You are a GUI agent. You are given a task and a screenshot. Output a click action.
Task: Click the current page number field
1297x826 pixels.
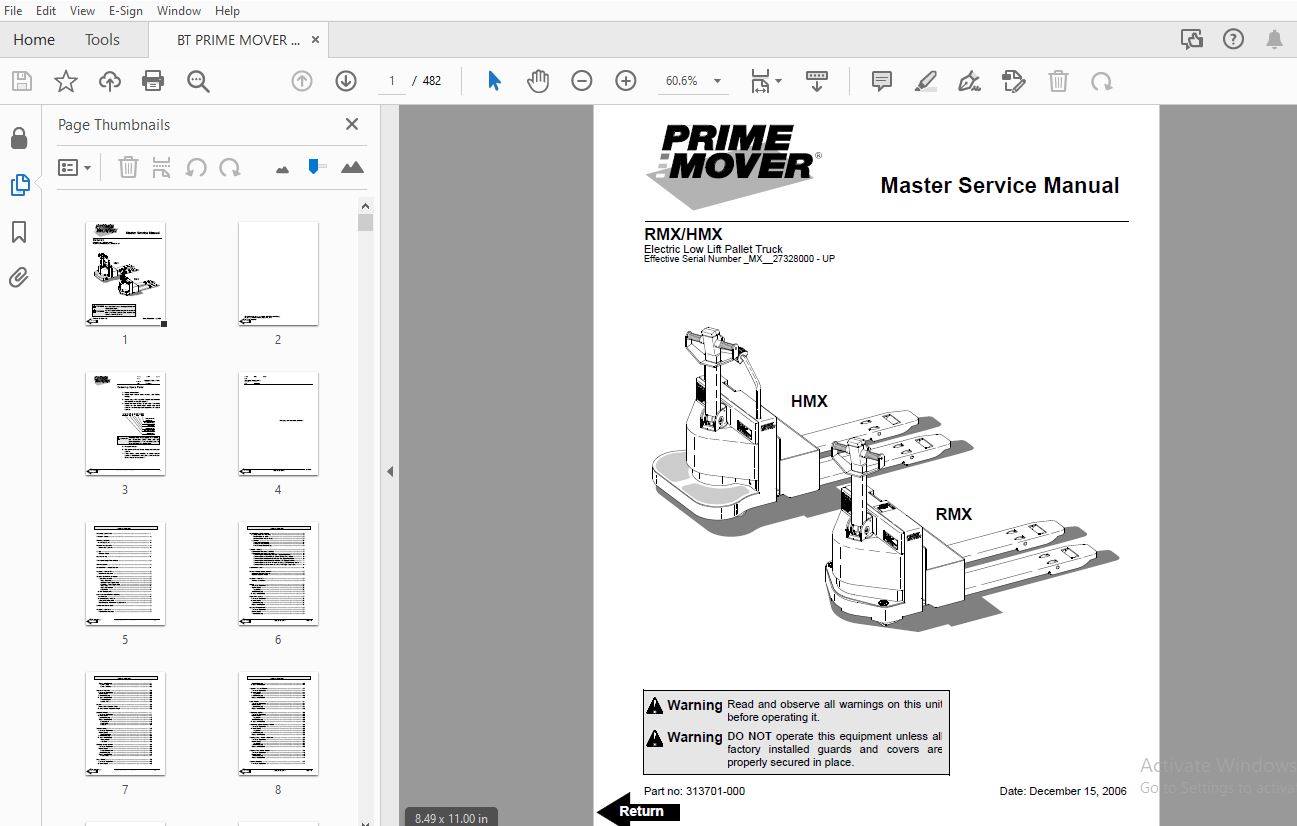pyautogui.click(x=392, y=81)
